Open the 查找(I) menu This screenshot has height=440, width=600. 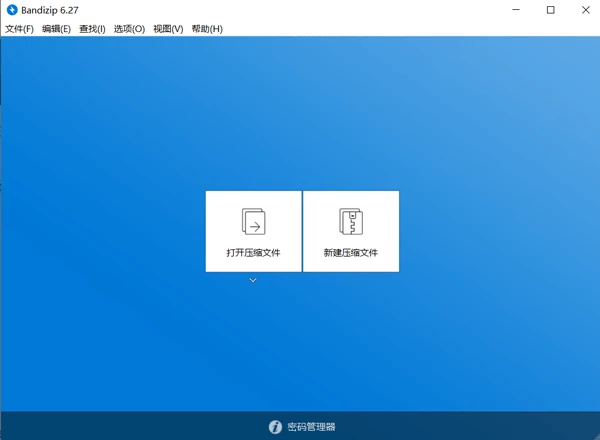(92, 29)
